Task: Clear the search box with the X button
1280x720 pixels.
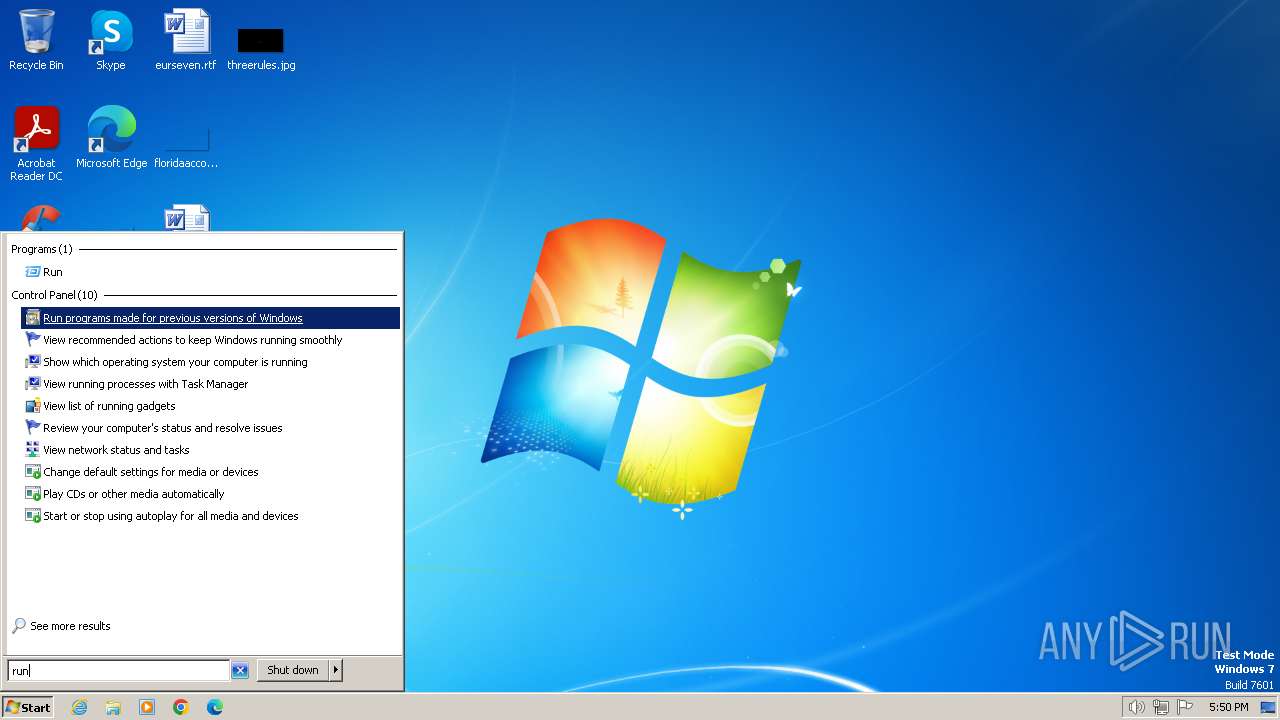Action: tap(240, 671)
